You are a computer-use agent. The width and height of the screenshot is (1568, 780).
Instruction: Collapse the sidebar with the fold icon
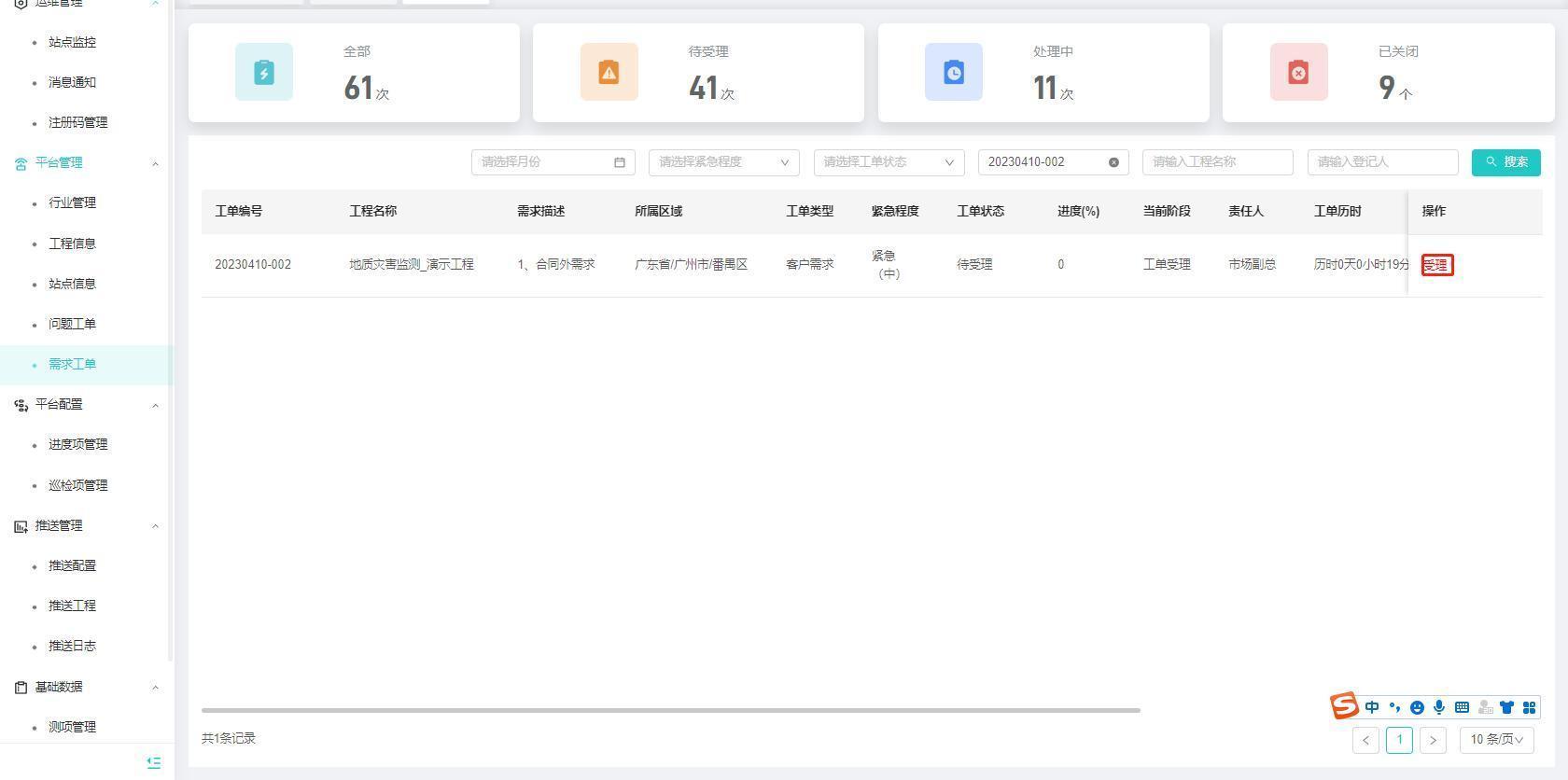[x=154, y=762]
